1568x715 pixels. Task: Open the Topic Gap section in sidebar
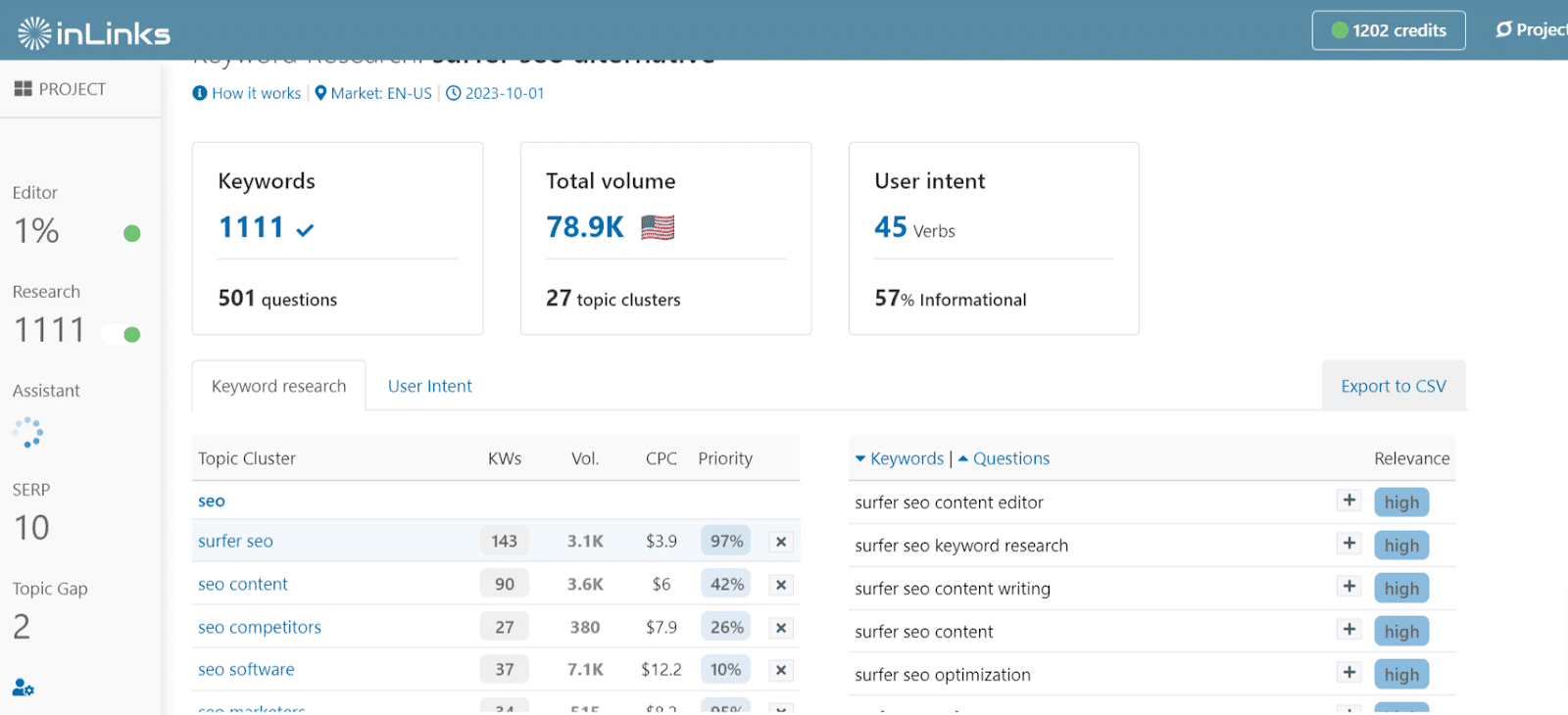point(50,589)
